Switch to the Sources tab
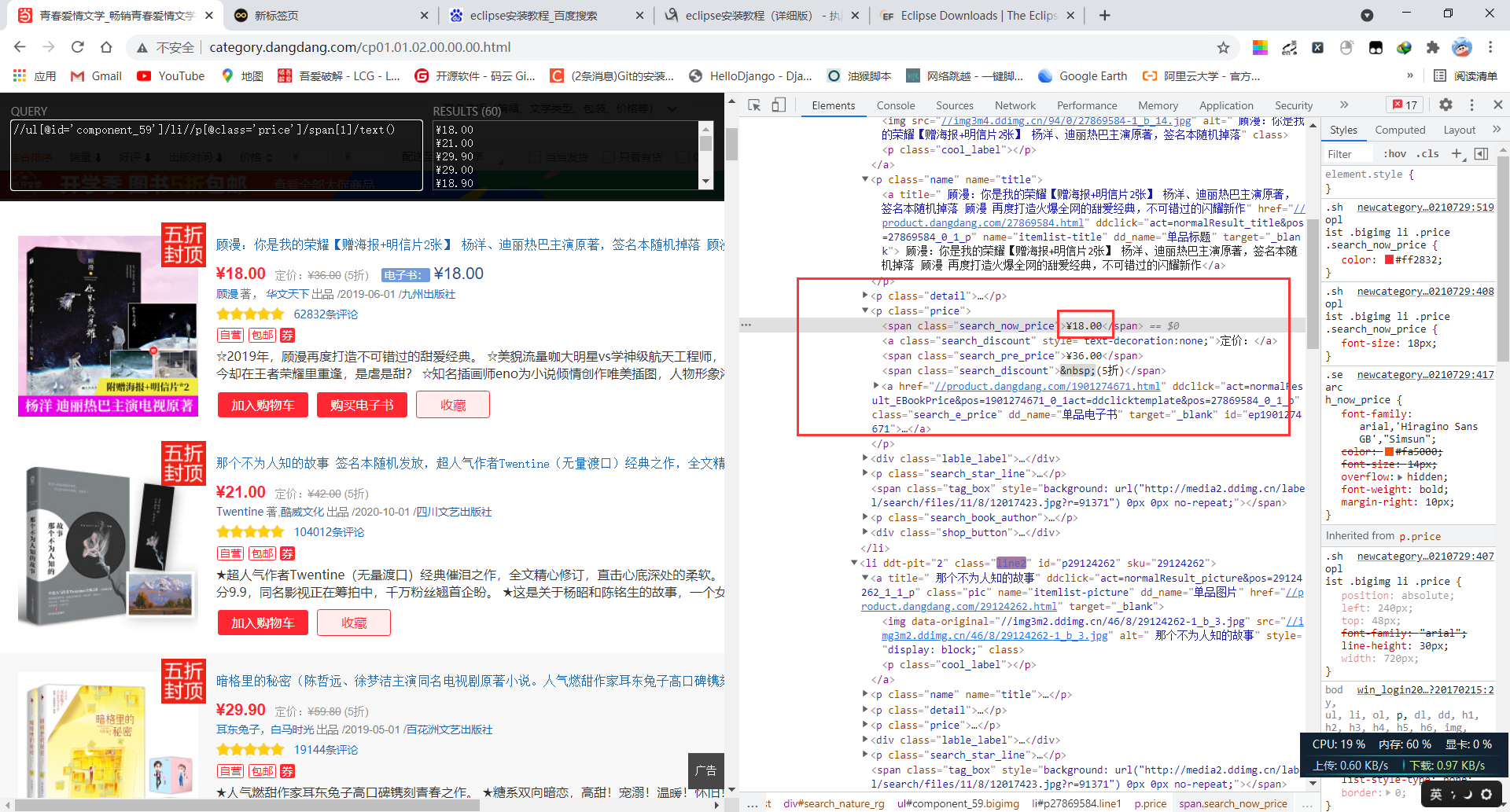Image resolution: width=1510 pixels, height=812 pixels. click(955, 105)
